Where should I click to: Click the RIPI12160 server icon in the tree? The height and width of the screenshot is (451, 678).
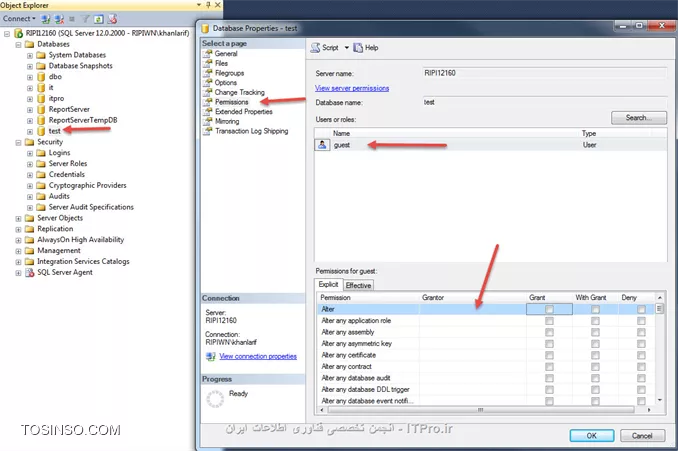tap(19, 33)
